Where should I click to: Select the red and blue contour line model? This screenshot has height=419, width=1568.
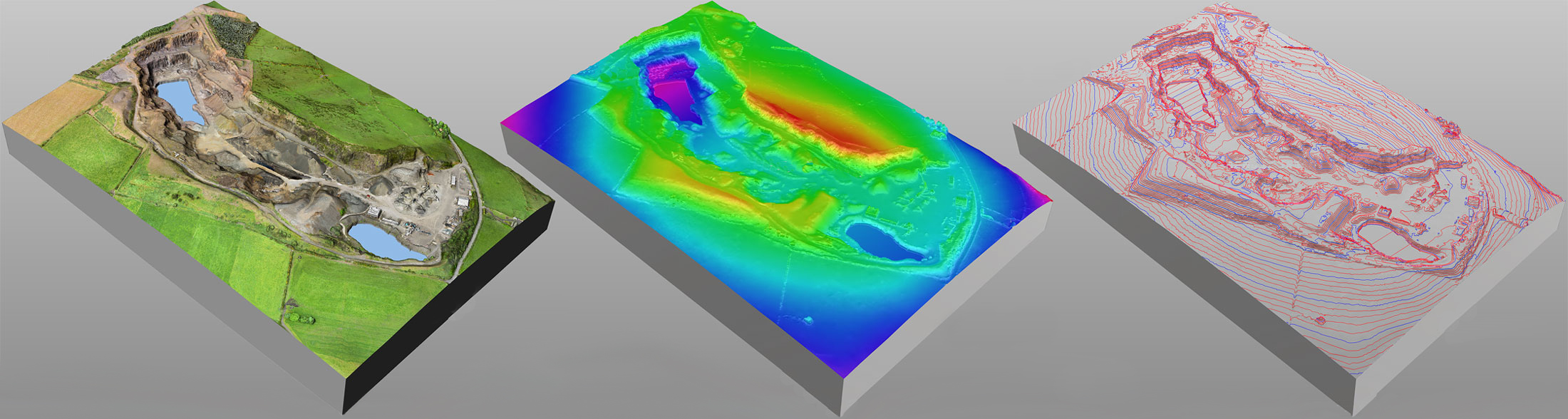click(x=1290, y=210)
